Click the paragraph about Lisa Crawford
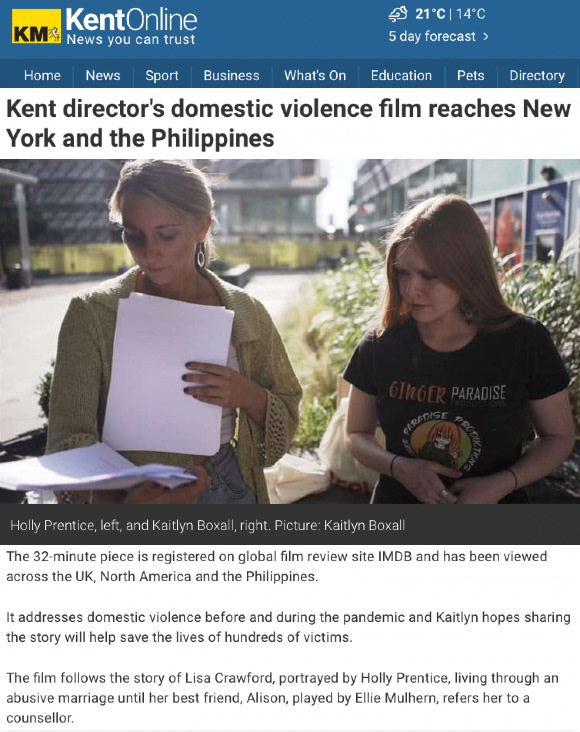 tap(282, 697)
